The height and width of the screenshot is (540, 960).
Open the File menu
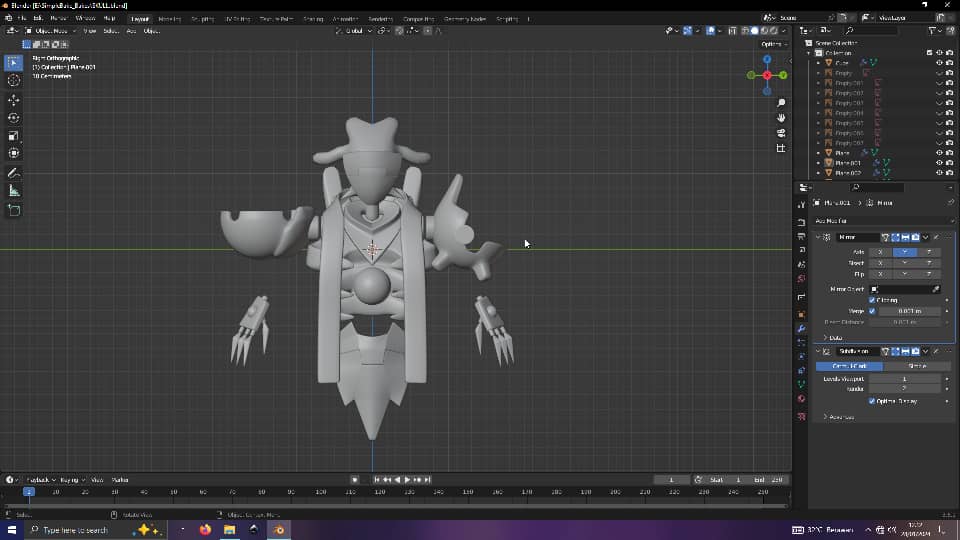point(21,18)
